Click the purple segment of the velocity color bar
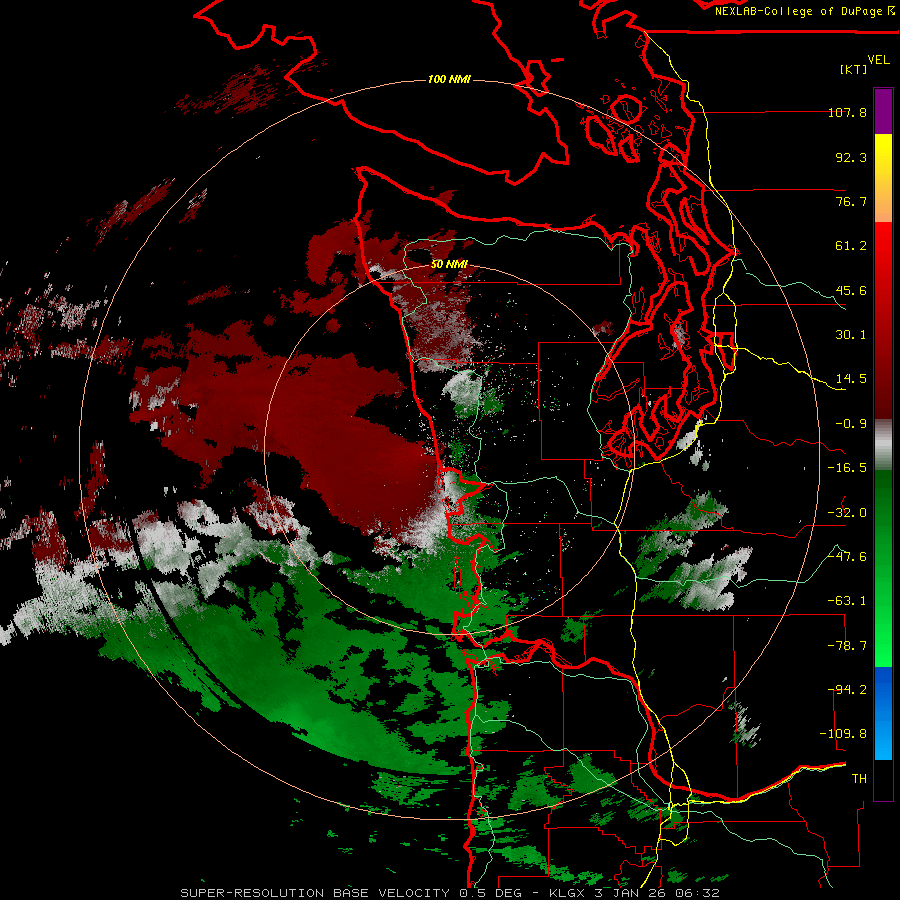 [883, 111]
